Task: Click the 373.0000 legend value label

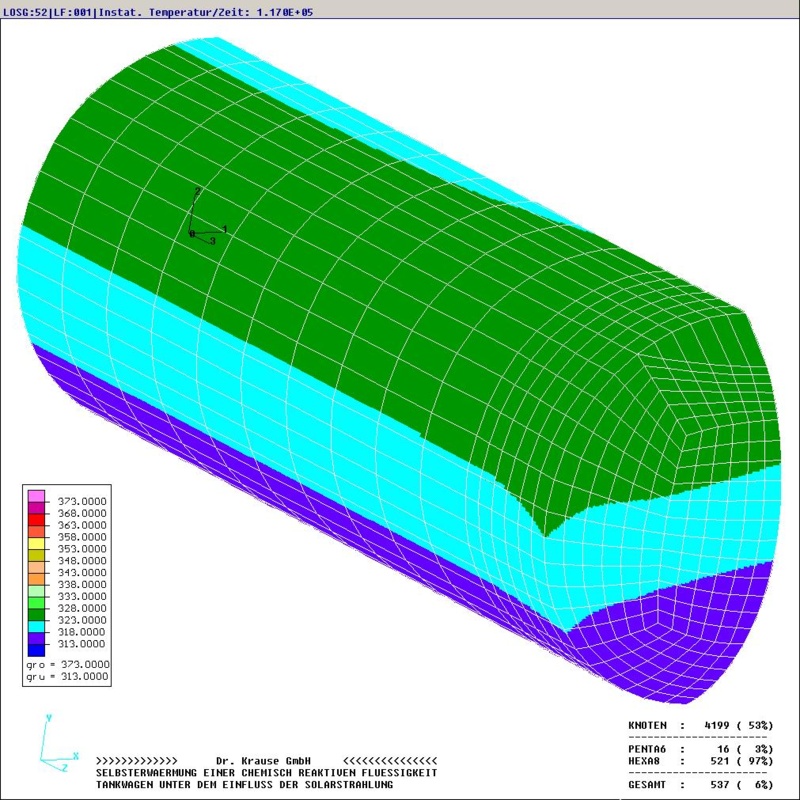Action: (82, 501)
